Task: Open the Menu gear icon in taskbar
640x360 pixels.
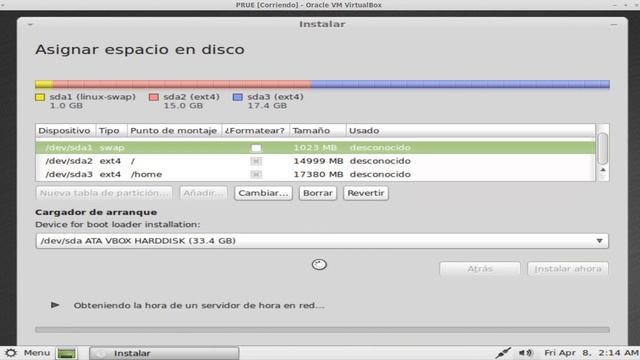Action: point(11,353)
